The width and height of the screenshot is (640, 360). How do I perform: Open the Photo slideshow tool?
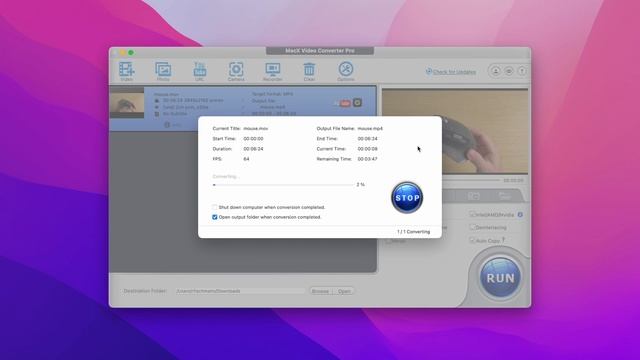(163, 71)
